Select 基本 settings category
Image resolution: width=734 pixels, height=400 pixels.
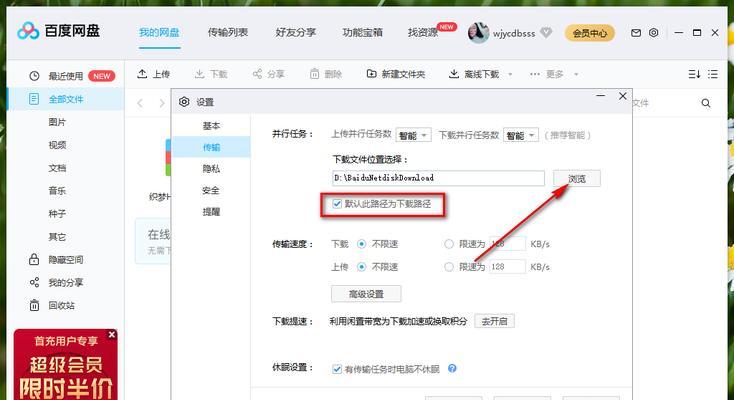pos(211,126)
